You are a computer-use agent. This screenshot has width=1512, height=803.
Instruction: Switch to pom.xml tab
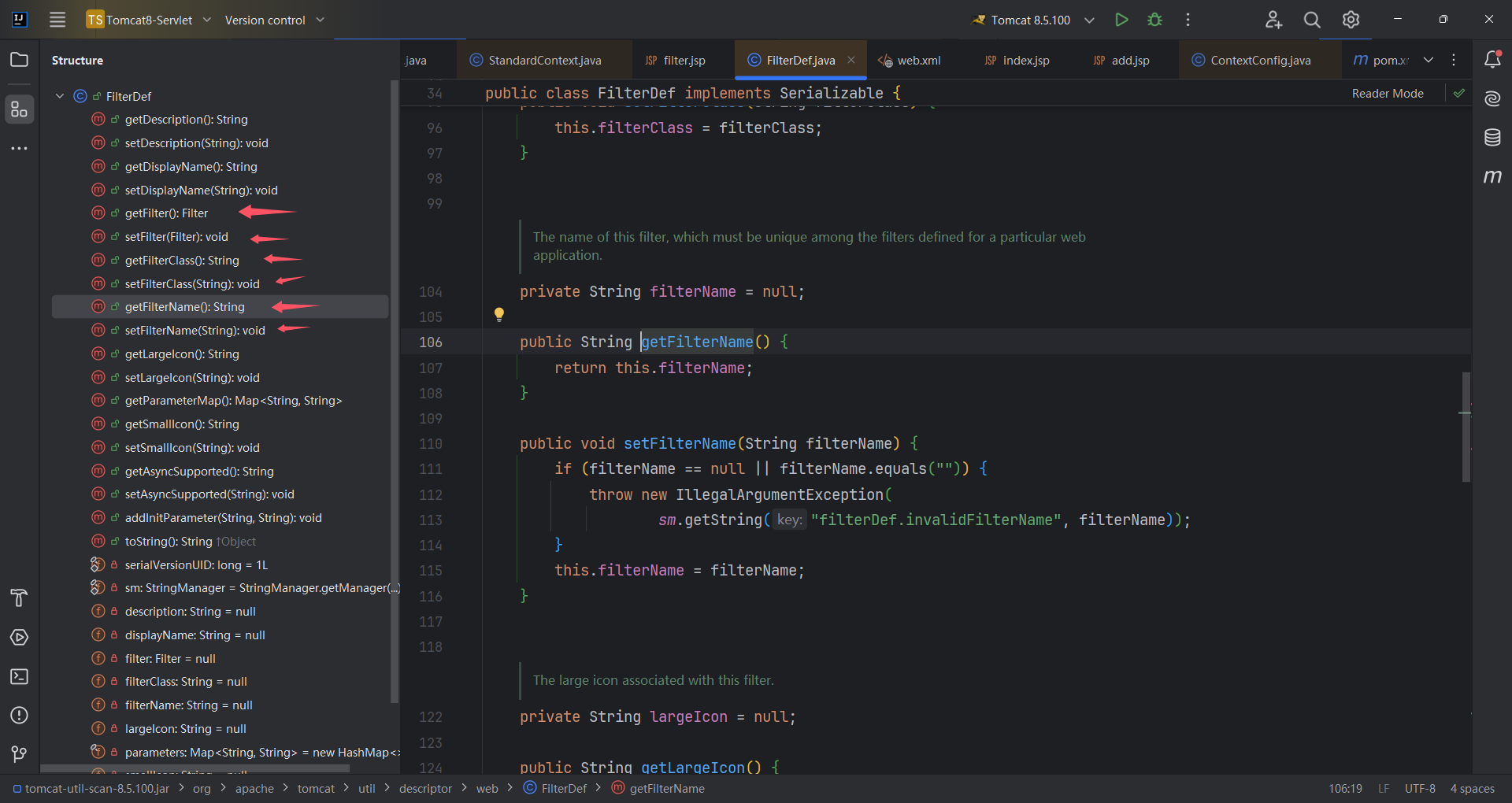pos(1380,60)
